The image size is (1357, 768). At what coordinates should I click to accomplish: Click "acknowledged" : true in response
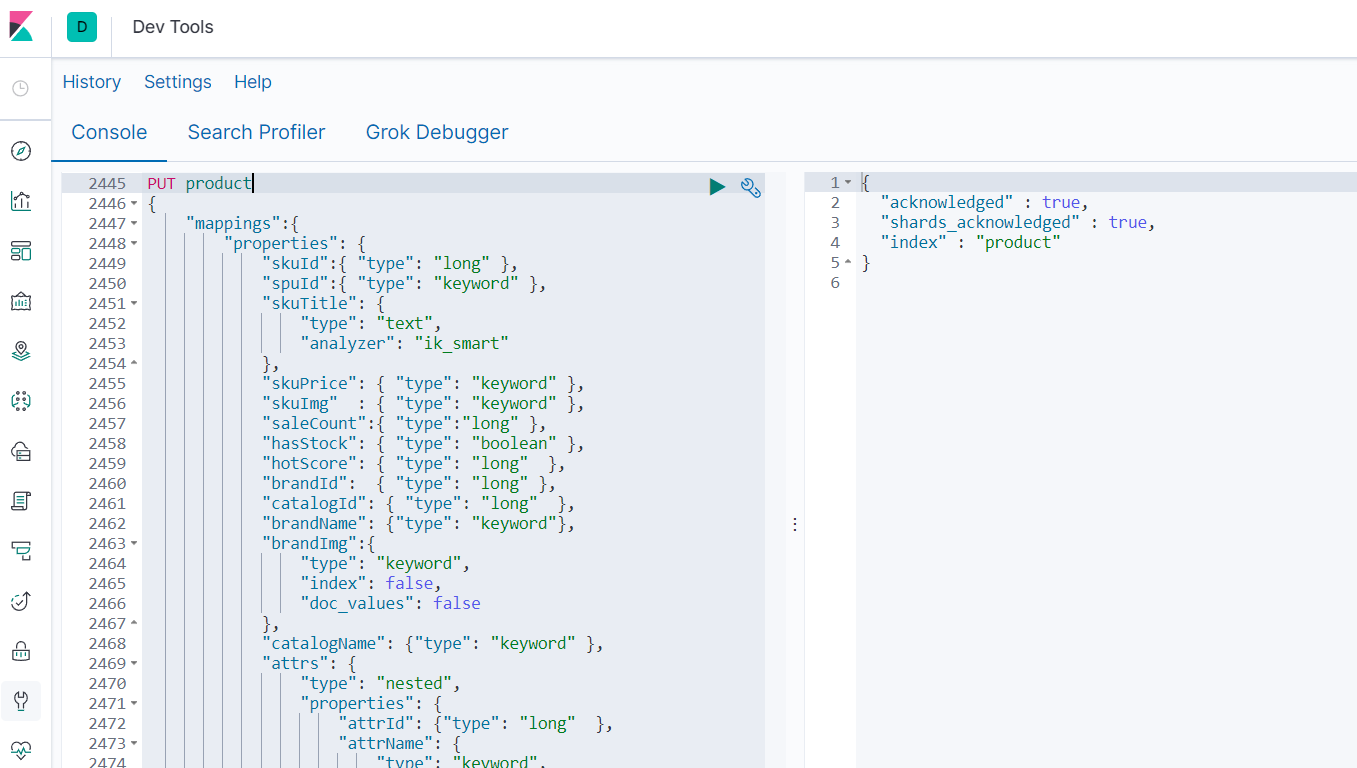click(985, 202)
